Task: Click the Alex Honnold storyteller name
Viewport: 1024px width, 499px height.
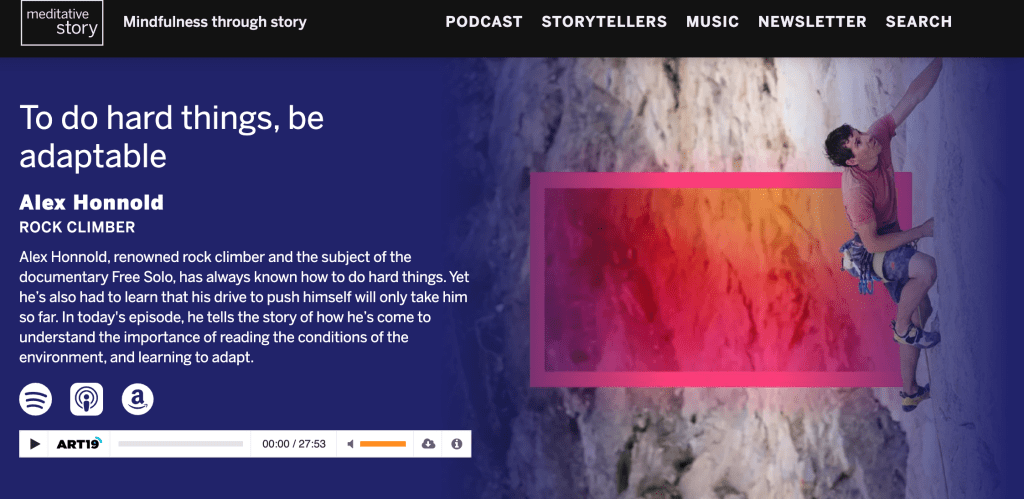Action: click(91, 203)
